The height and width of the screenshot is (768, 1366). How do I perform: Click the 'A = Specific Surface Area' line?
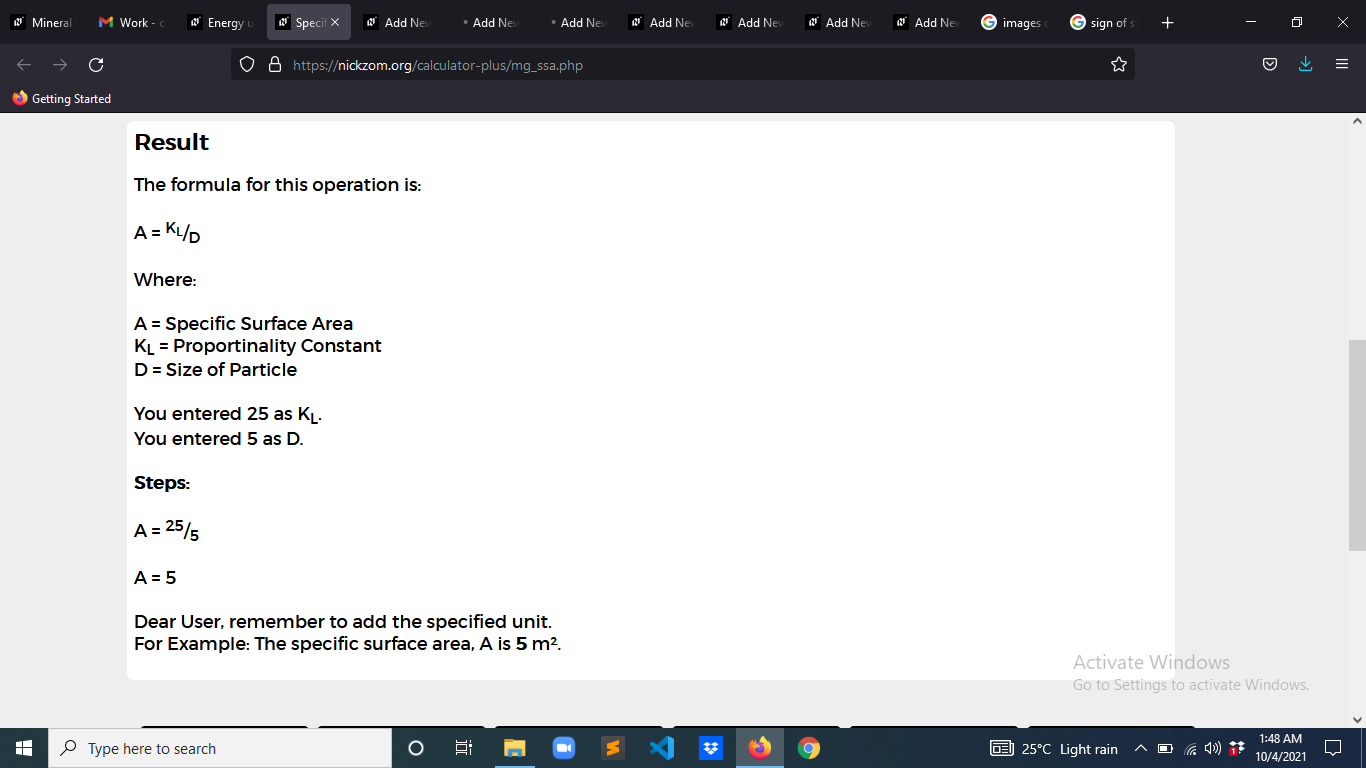pyautogui.click(x=244, y=323)
